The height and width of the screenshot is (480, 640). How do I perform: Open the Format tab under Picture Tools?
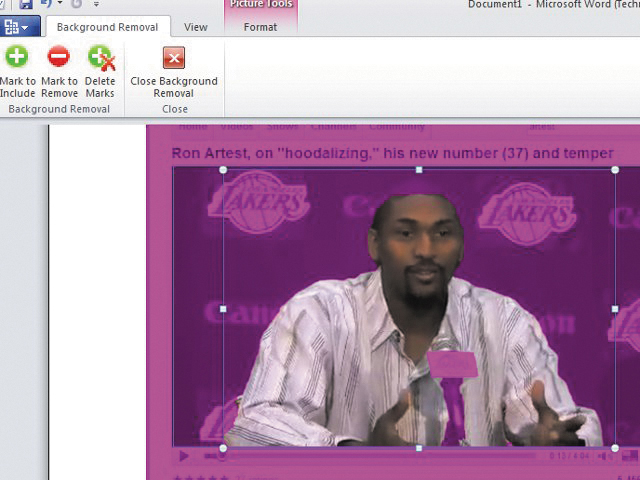[260, 27]
